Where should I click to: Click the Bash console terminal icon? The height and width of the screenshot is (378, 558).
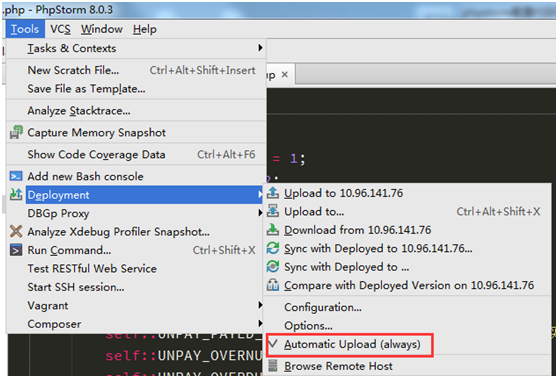pos(16,176)
